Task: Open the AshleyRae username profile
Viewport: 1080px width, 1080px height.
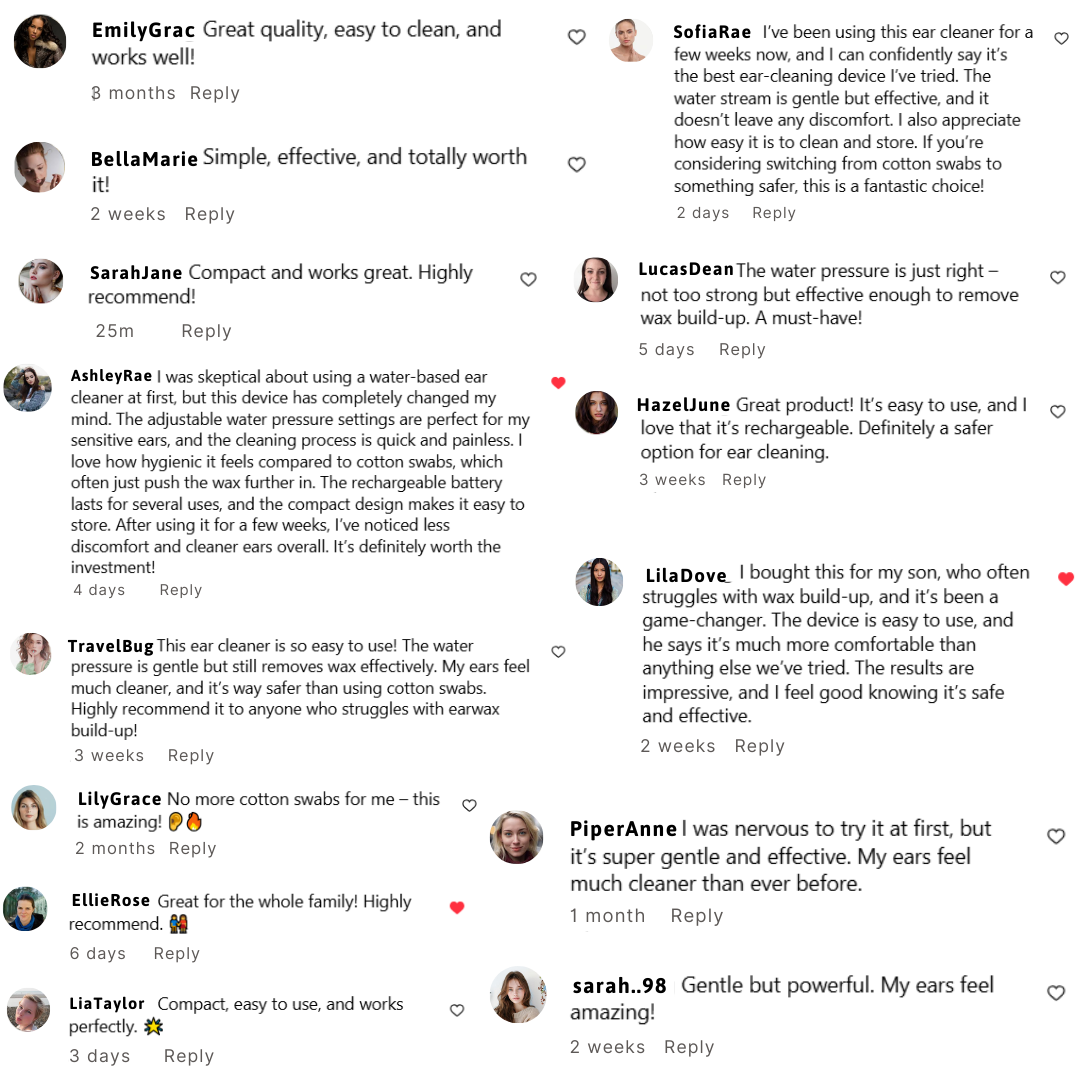Action: pyautogui.click(x=111, y=376)
